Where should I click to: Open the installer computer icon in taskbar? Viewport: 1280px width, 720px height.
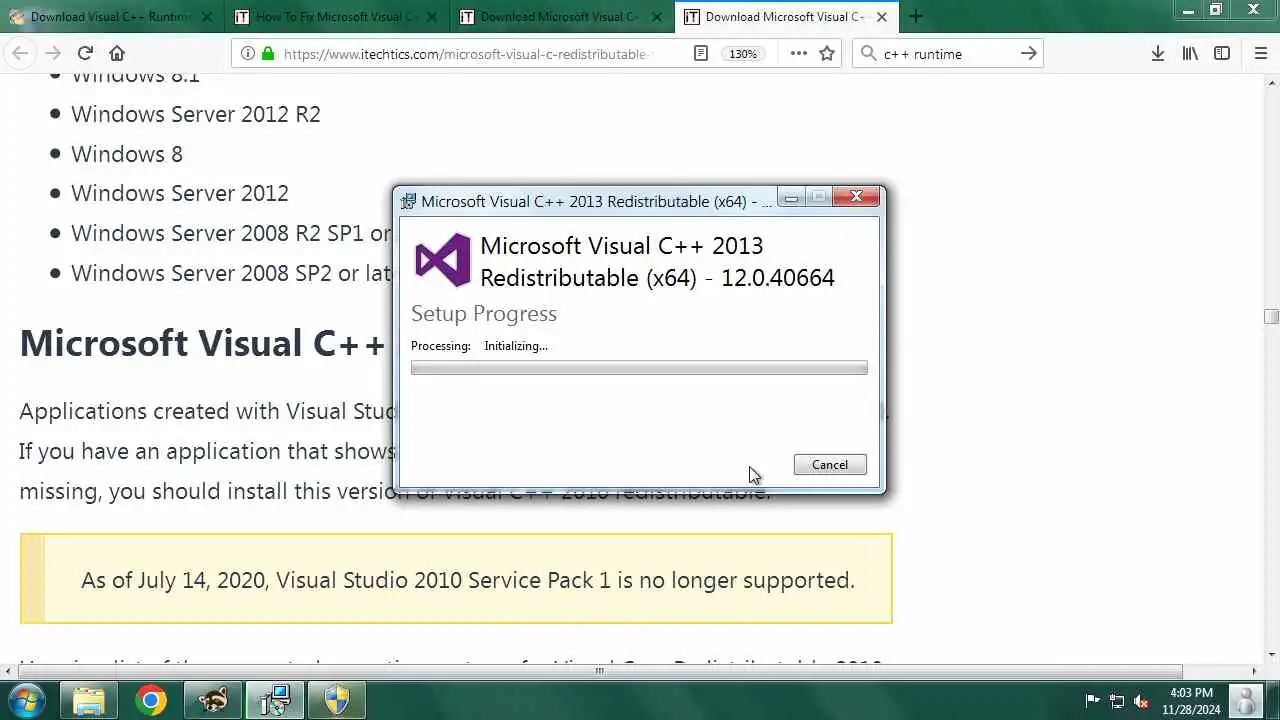coord(274,700)
